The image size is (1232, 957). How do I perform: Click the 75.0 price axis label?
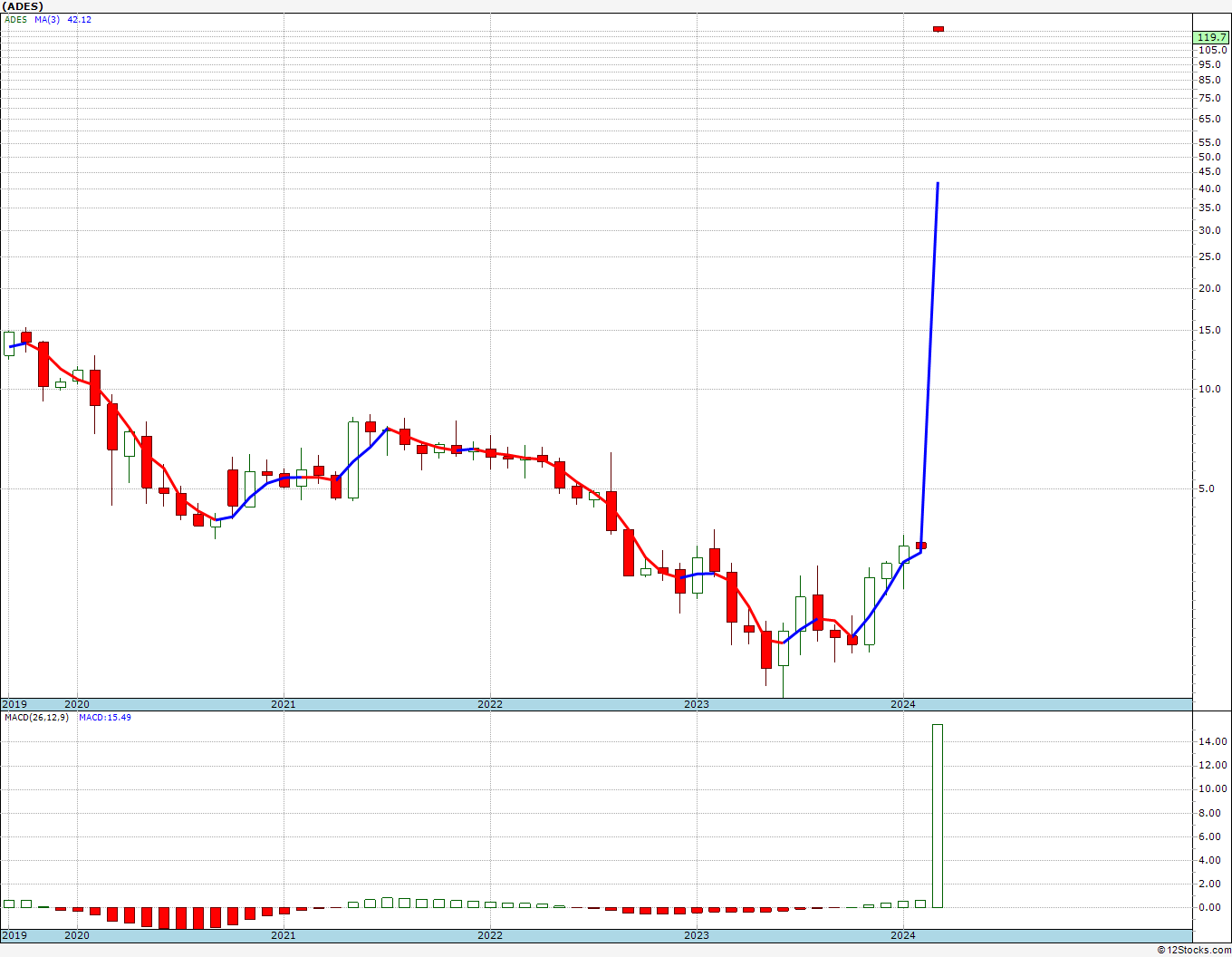click(x=1209, y=98)
